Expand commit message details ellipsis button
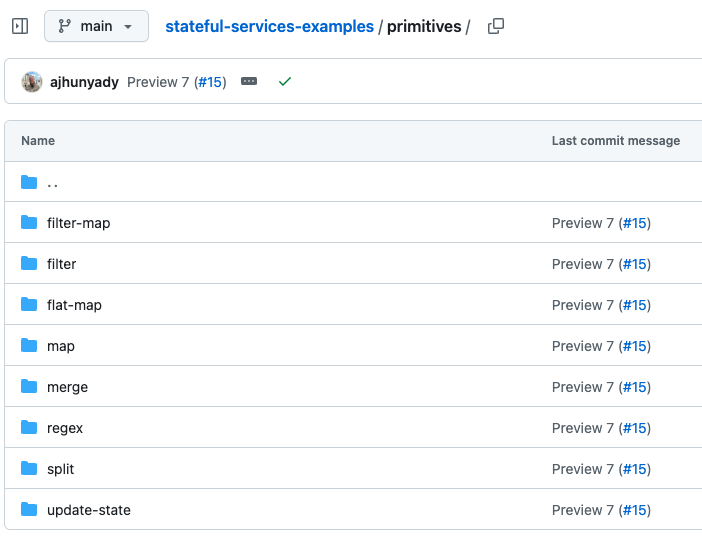The width and height of the screenshot is (702, 540). coord(249,81)
